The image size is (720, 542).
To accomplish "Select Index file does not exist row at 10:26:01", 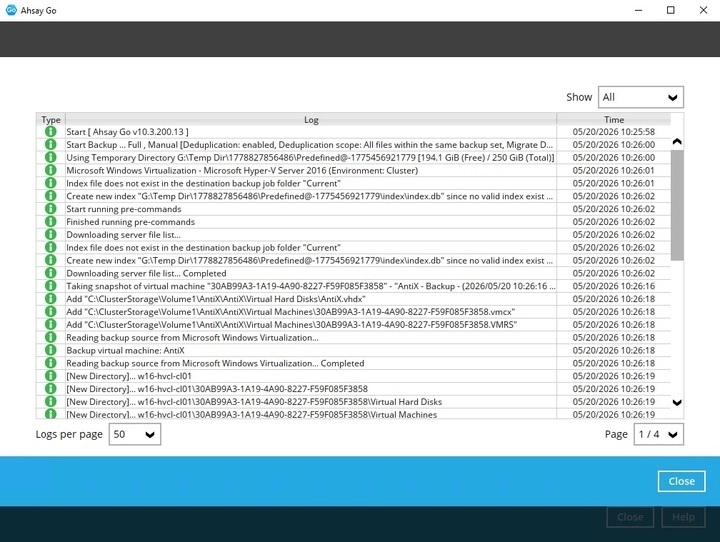I will [353, 183].
